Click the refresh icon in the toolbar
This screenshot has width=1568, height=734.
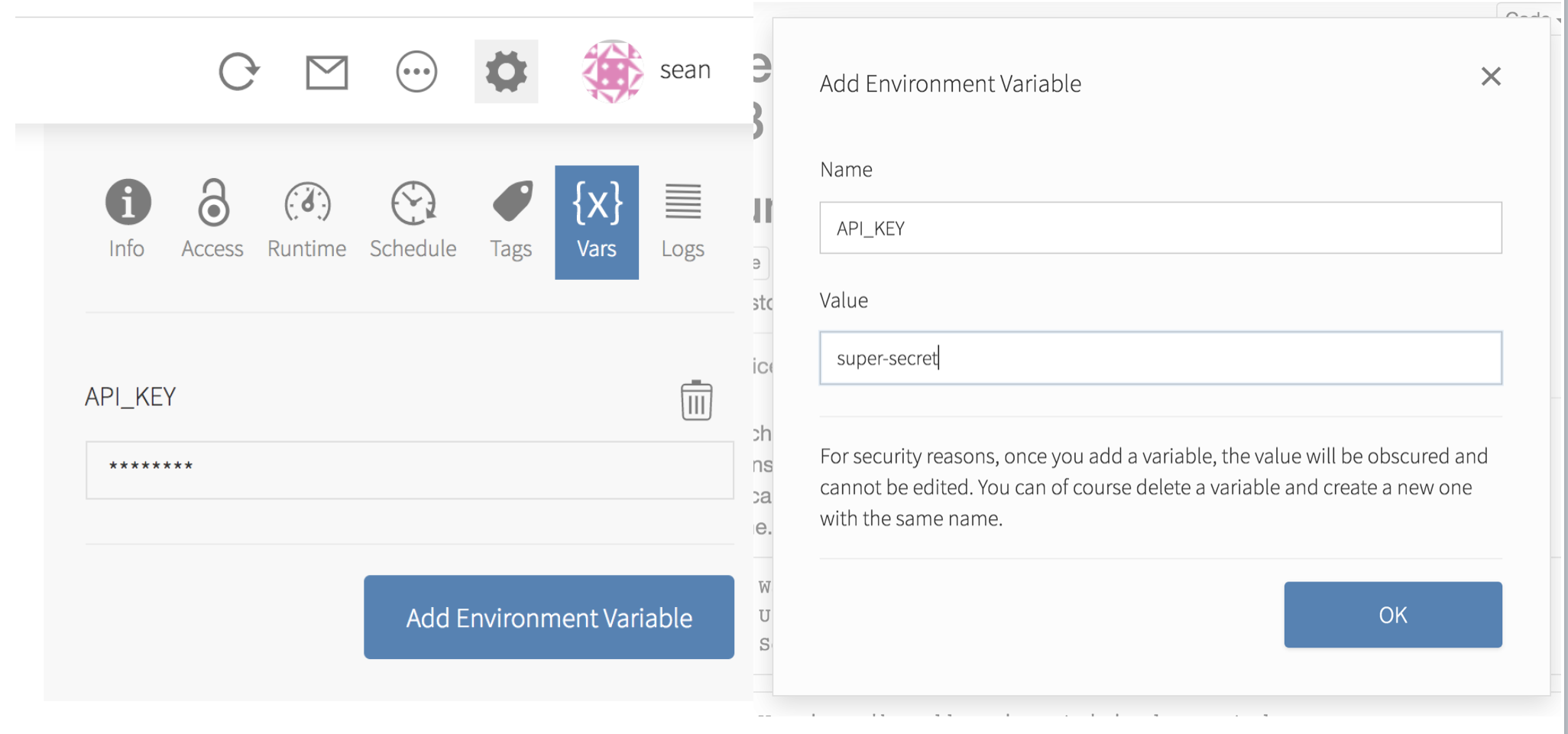[x=239, y=70]
